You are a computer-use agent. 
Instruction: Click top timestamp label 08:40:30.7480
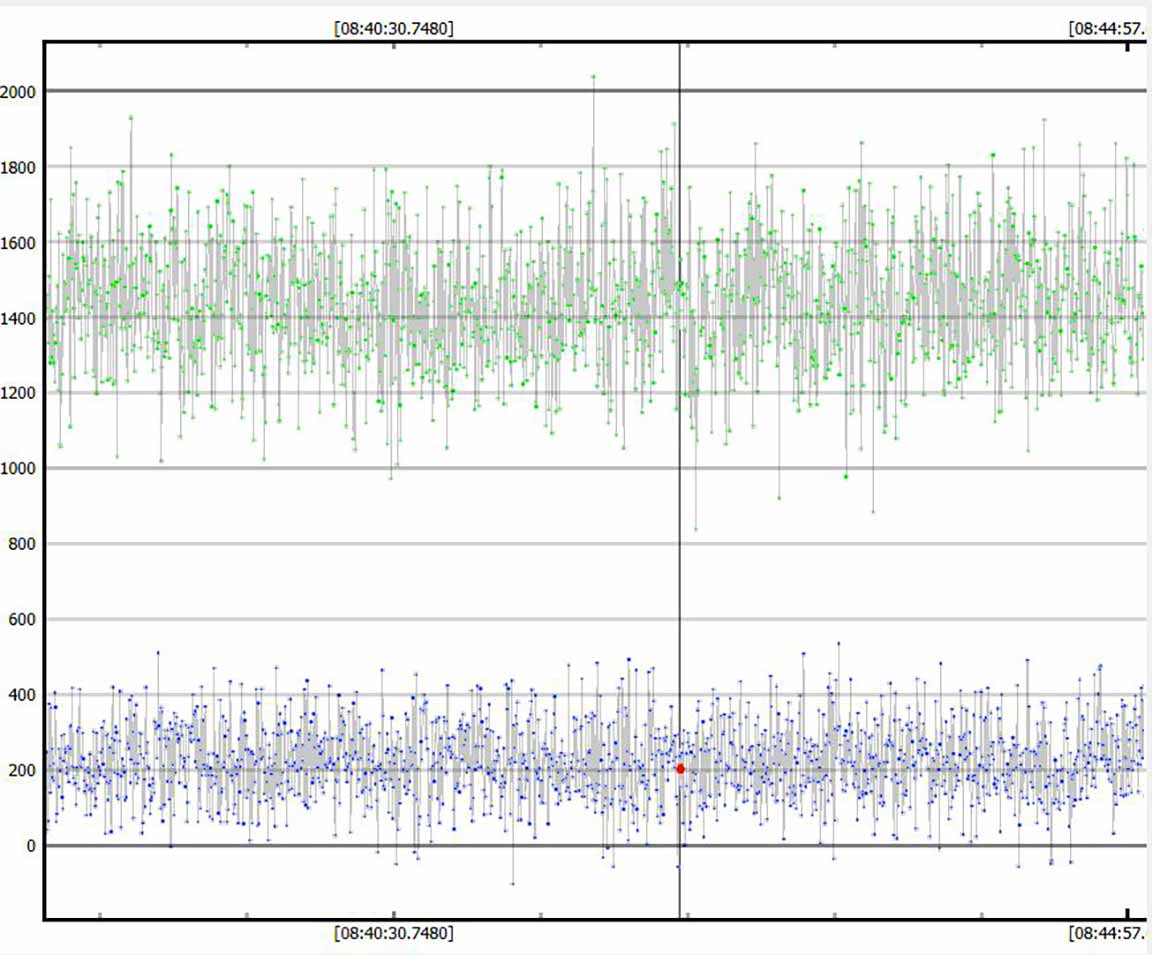tap(394, 29)
